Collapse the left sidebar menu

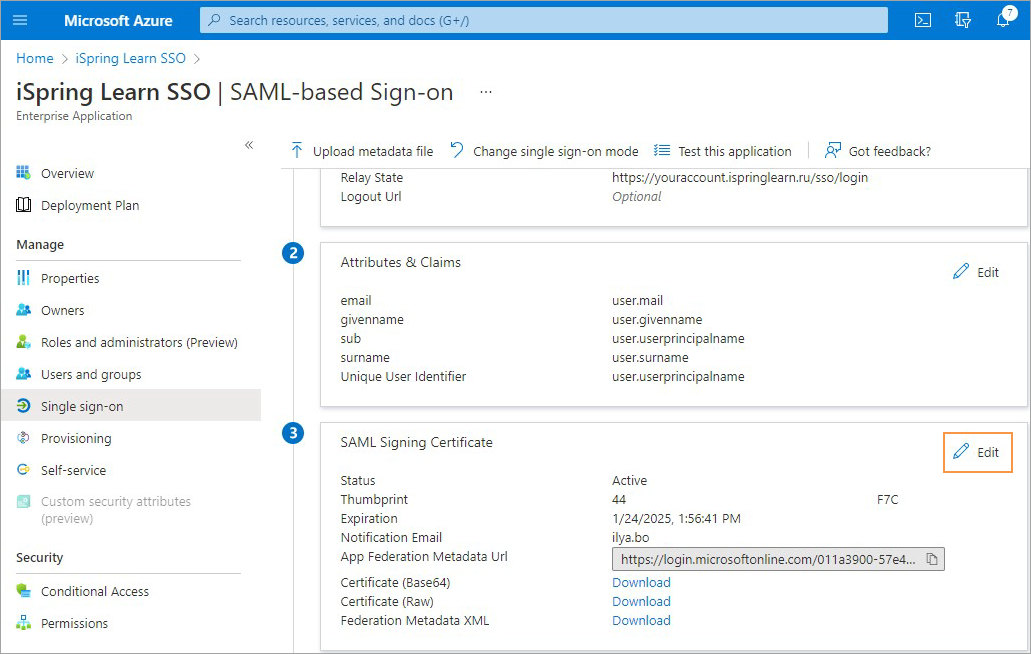[x=249, y=145]
